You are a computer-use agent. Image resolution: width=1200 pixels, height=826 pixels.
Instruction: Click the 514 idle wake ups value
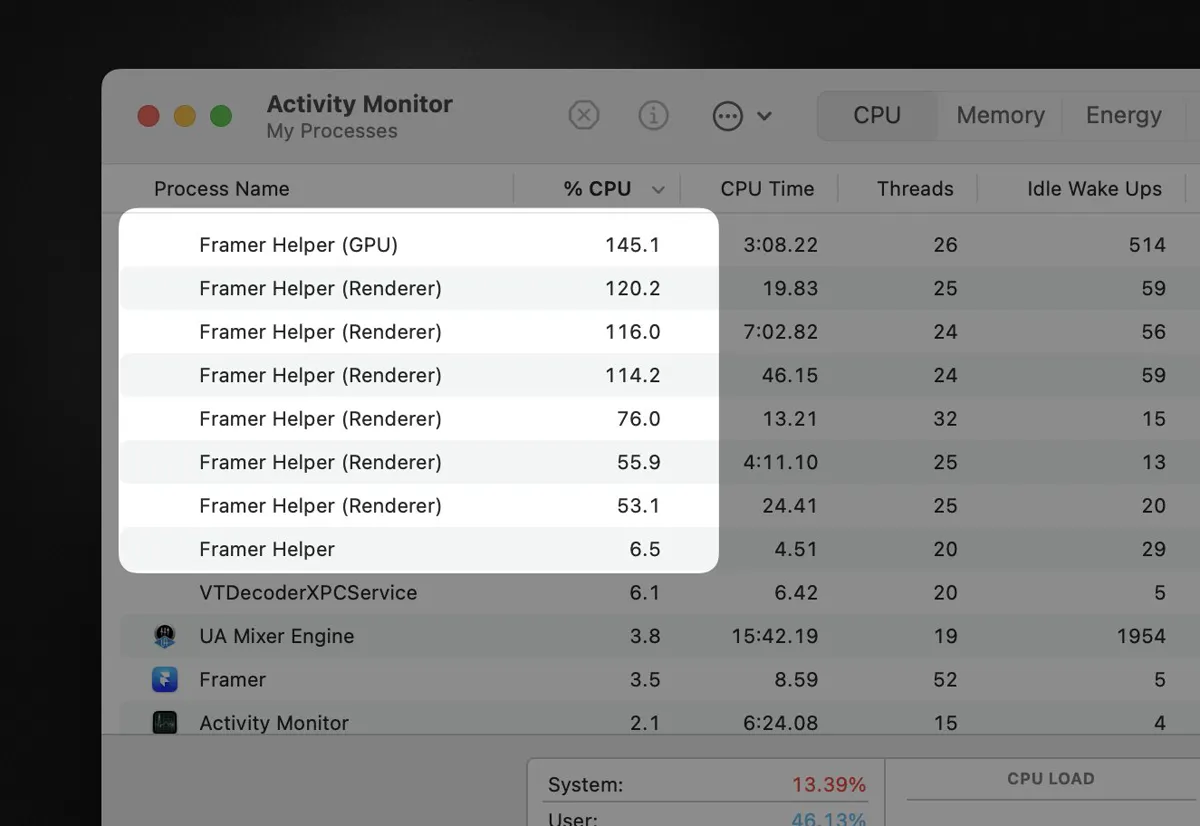[x=1148, y=245]
